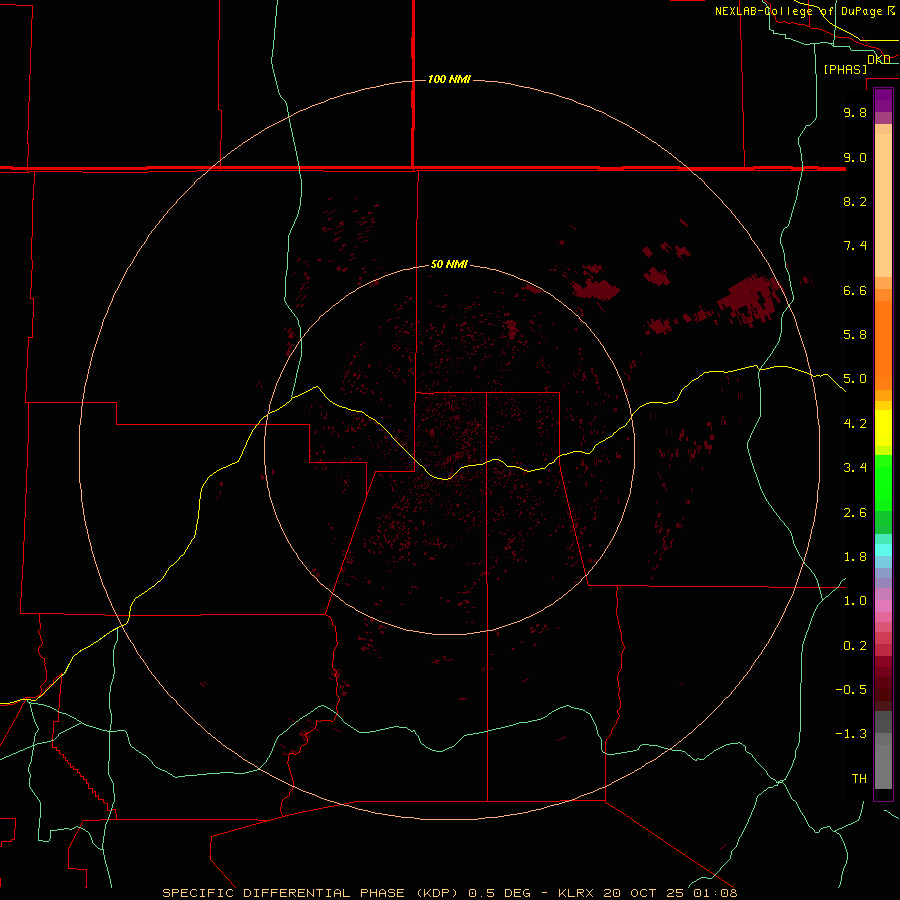Click the 4.2 value on color scale

pos(855,424)
